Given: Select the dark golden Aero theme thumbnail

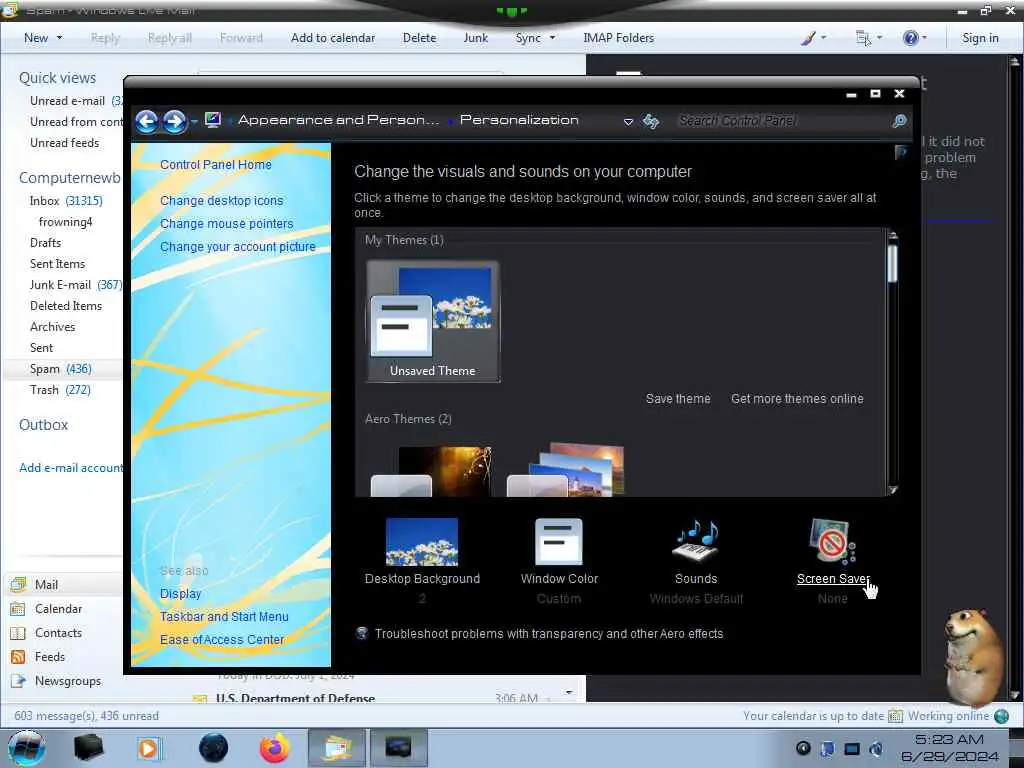Looking at the screenshot, I should (432, 470).
